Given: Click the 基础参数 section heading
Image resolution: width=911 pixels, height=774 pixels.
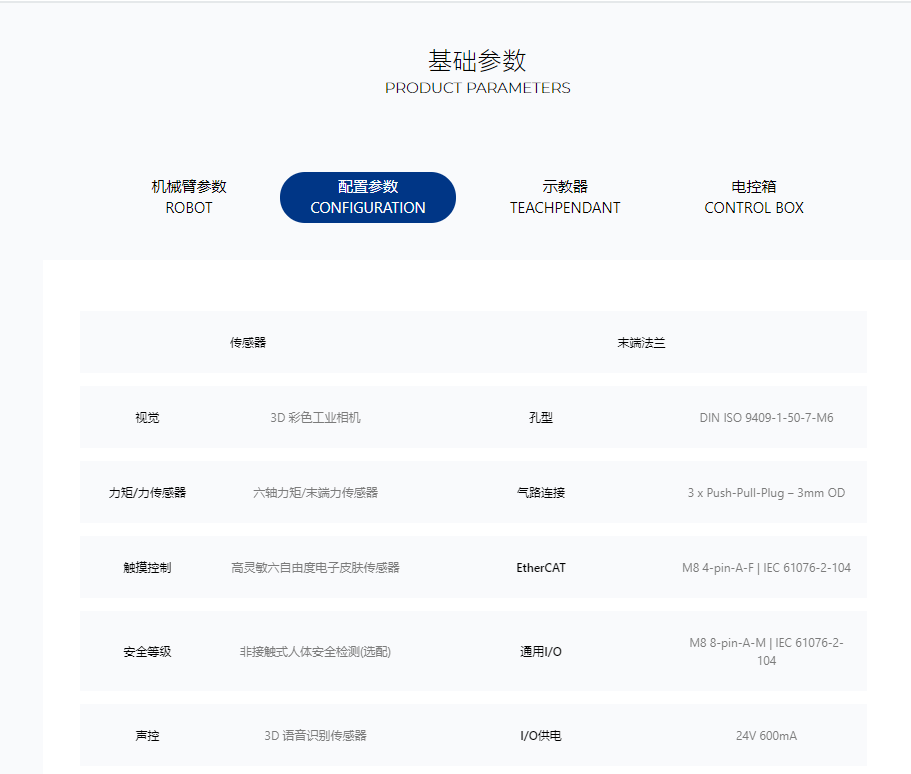Looking at the screenshot, I should click(477, 61).
